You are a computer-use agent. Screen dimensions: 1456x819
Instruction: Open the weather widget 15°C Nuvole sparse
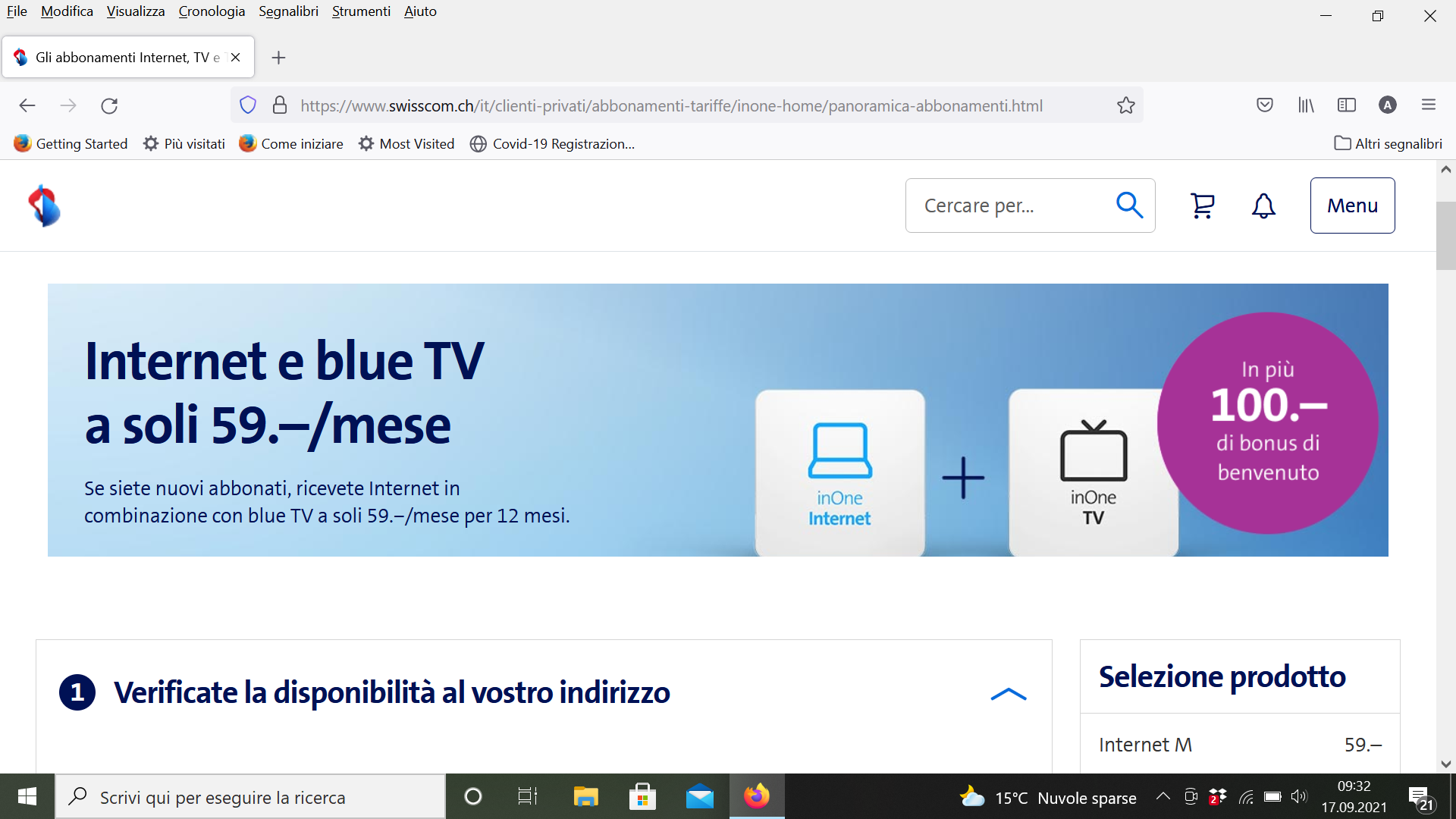[1047, 797]
